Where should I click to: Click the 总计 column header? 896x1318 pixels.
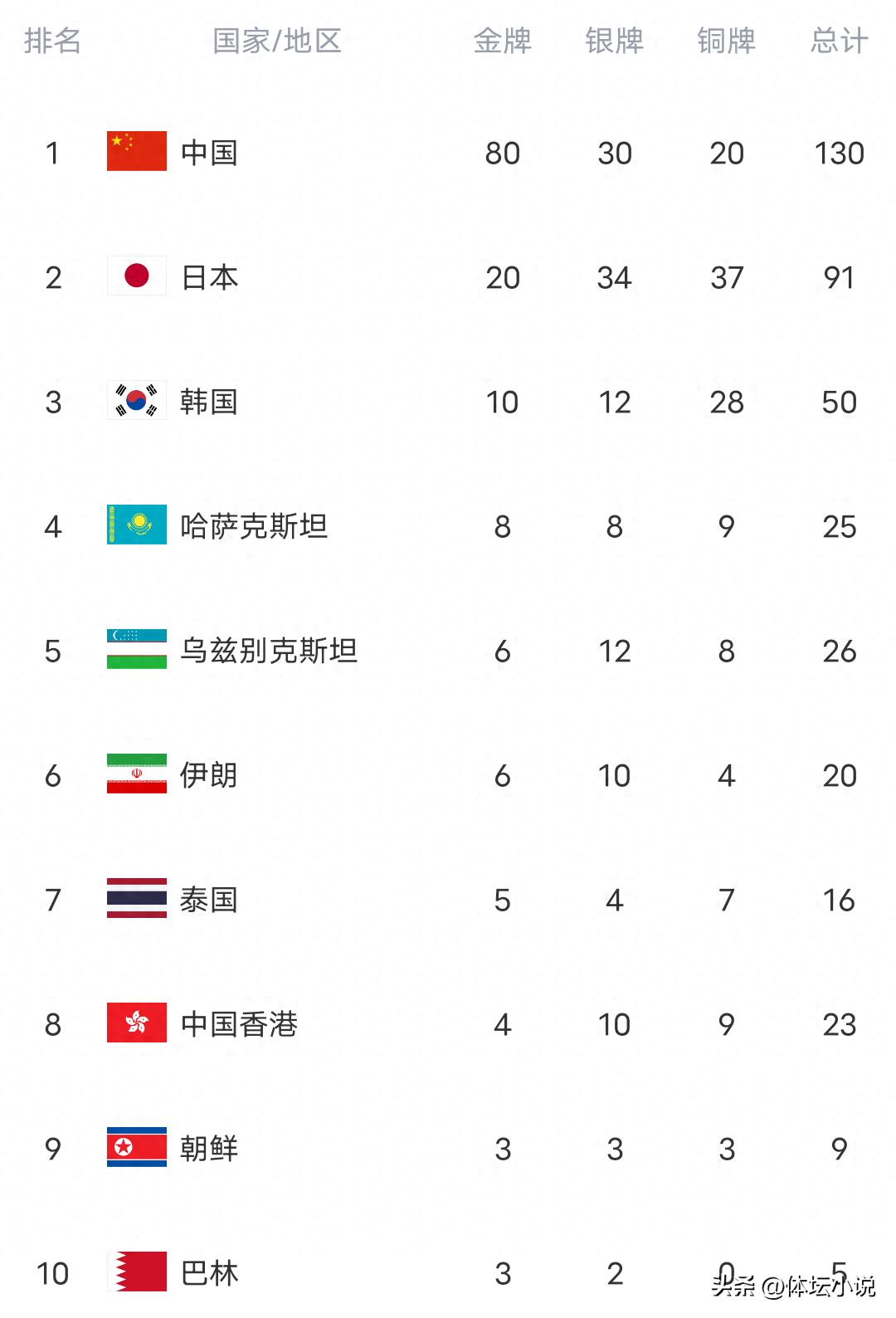[840, 41]
